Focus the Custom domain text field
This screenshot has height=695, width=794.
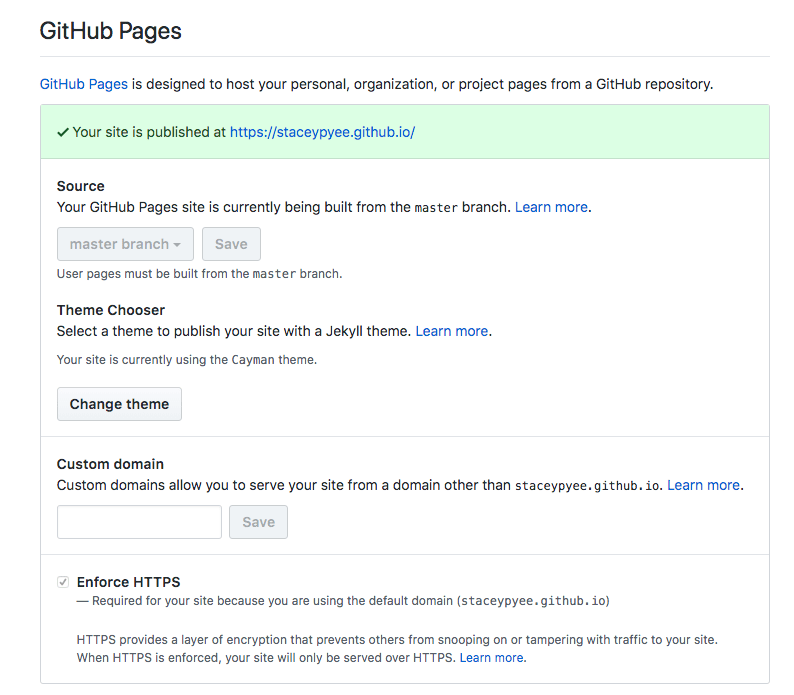[x=139, y=522]
